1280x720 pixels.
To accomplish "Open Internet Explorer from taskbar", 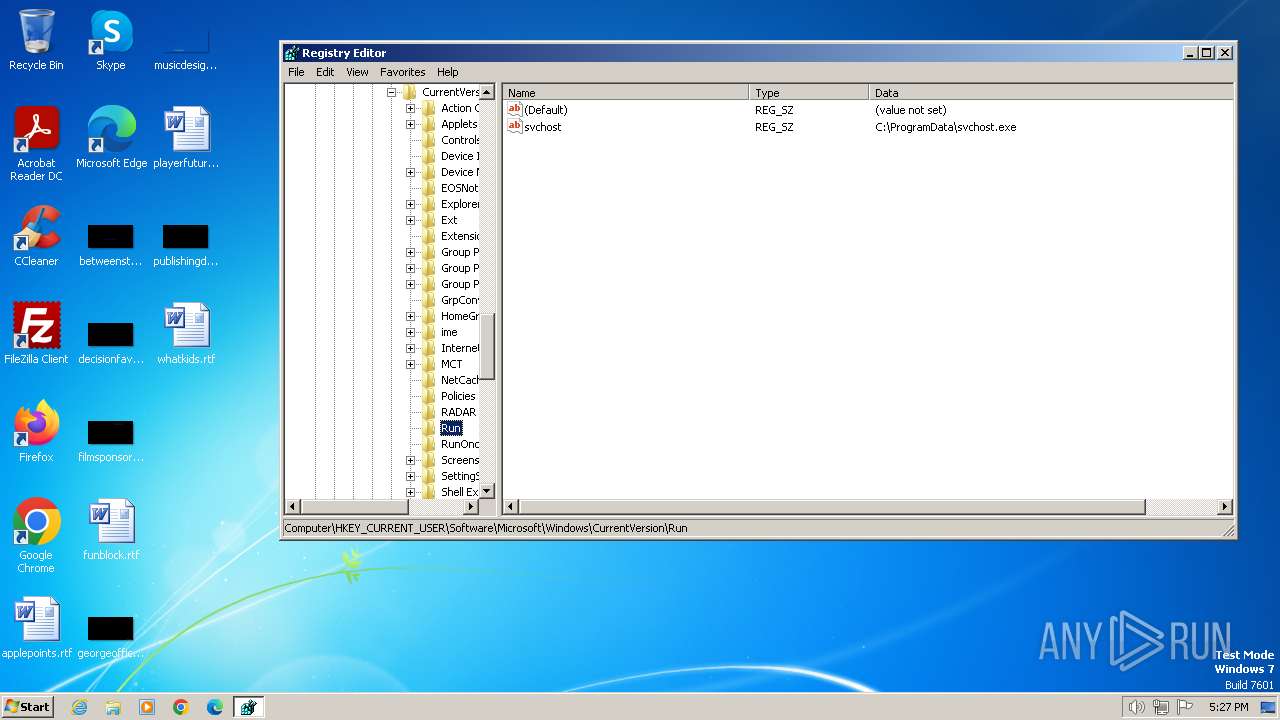I will tap(80, 707).
